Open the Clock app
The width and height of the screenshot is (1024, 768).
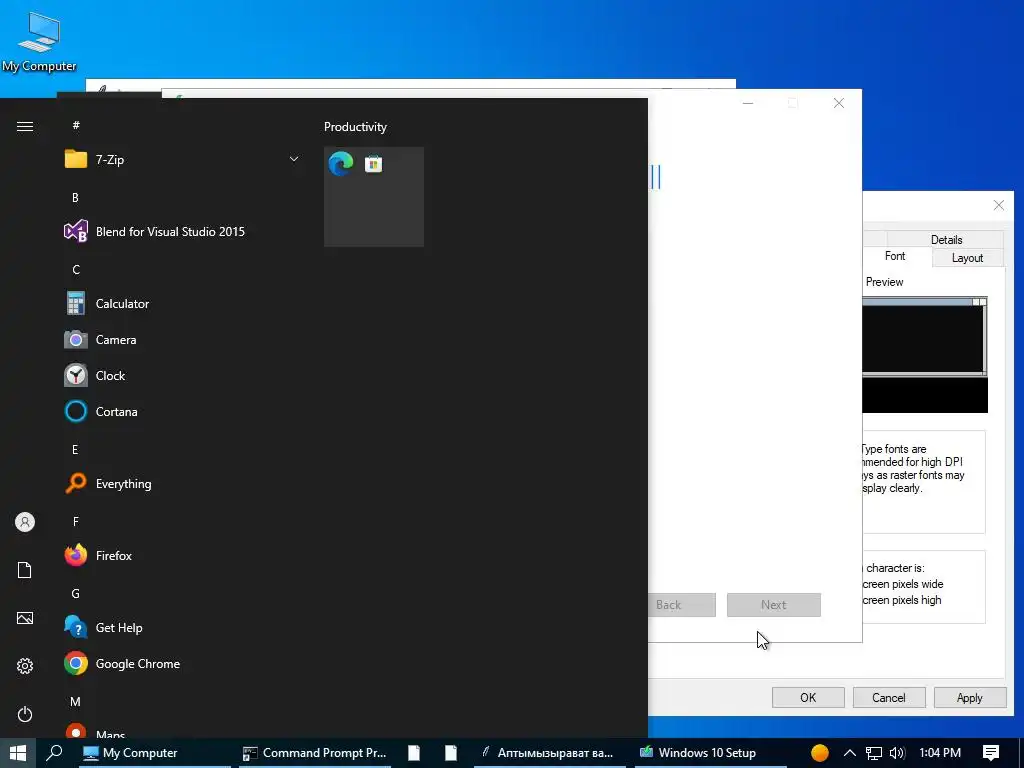[182, 376]
